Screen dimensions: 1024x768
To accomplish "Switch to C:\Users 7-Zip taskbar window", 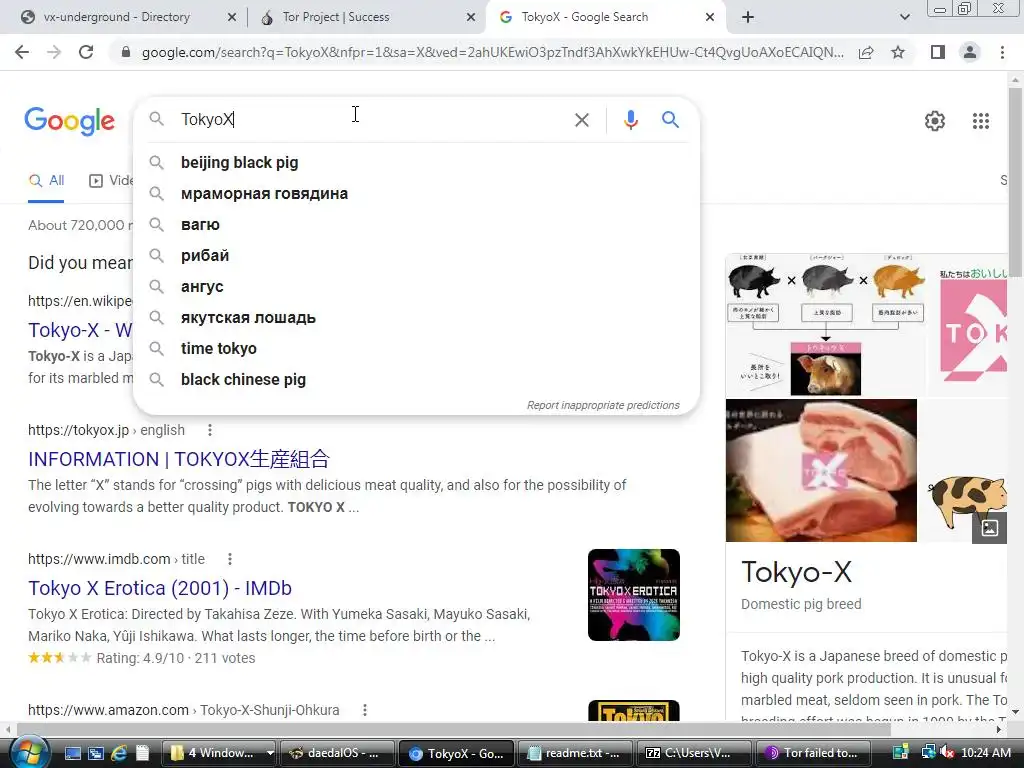I will (692, 753).
